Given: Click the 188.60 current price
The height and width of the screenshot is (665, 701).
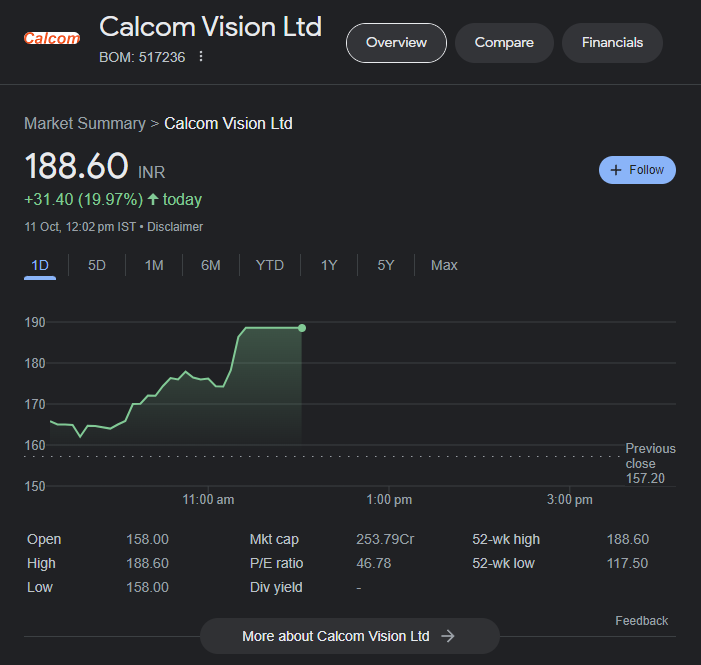Looking at the screenshot, I should point(76,166).
